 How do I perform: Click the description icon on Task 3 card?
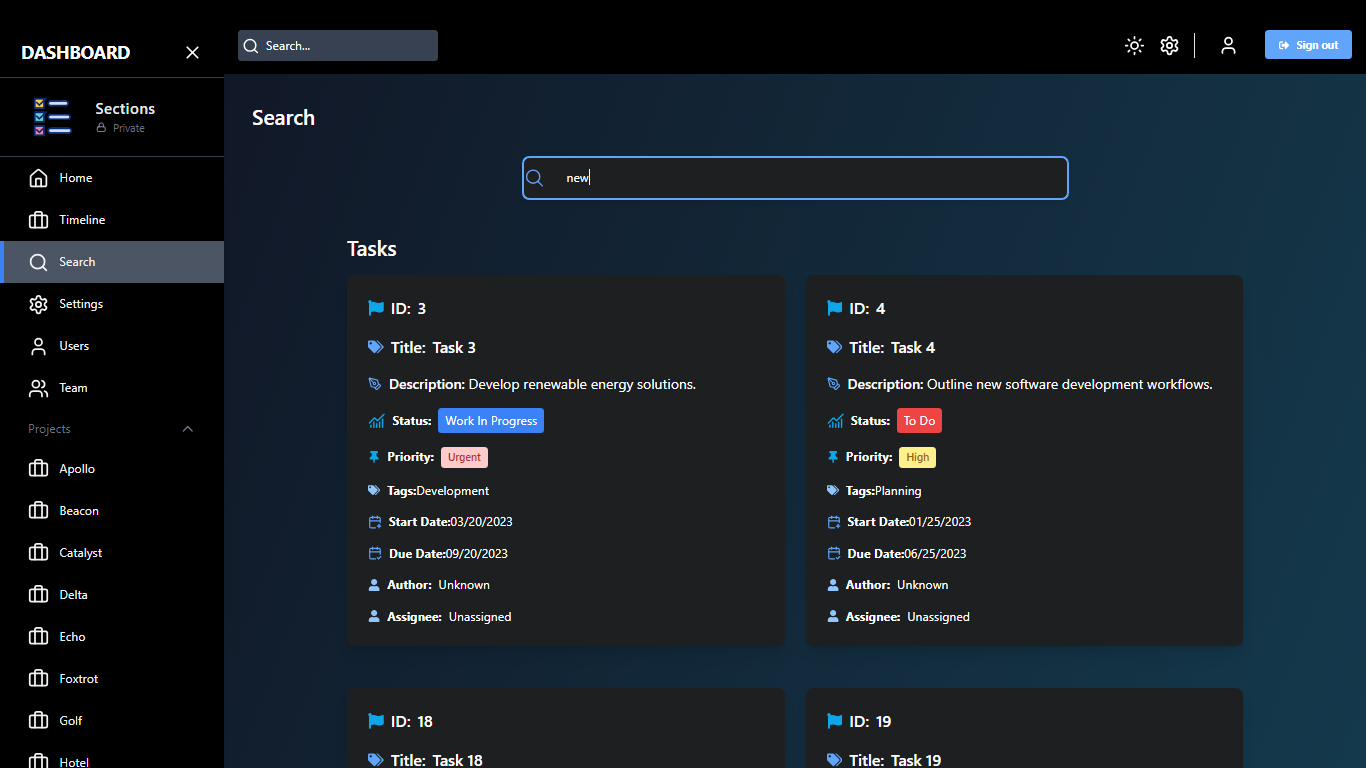(x=375, y=384)
